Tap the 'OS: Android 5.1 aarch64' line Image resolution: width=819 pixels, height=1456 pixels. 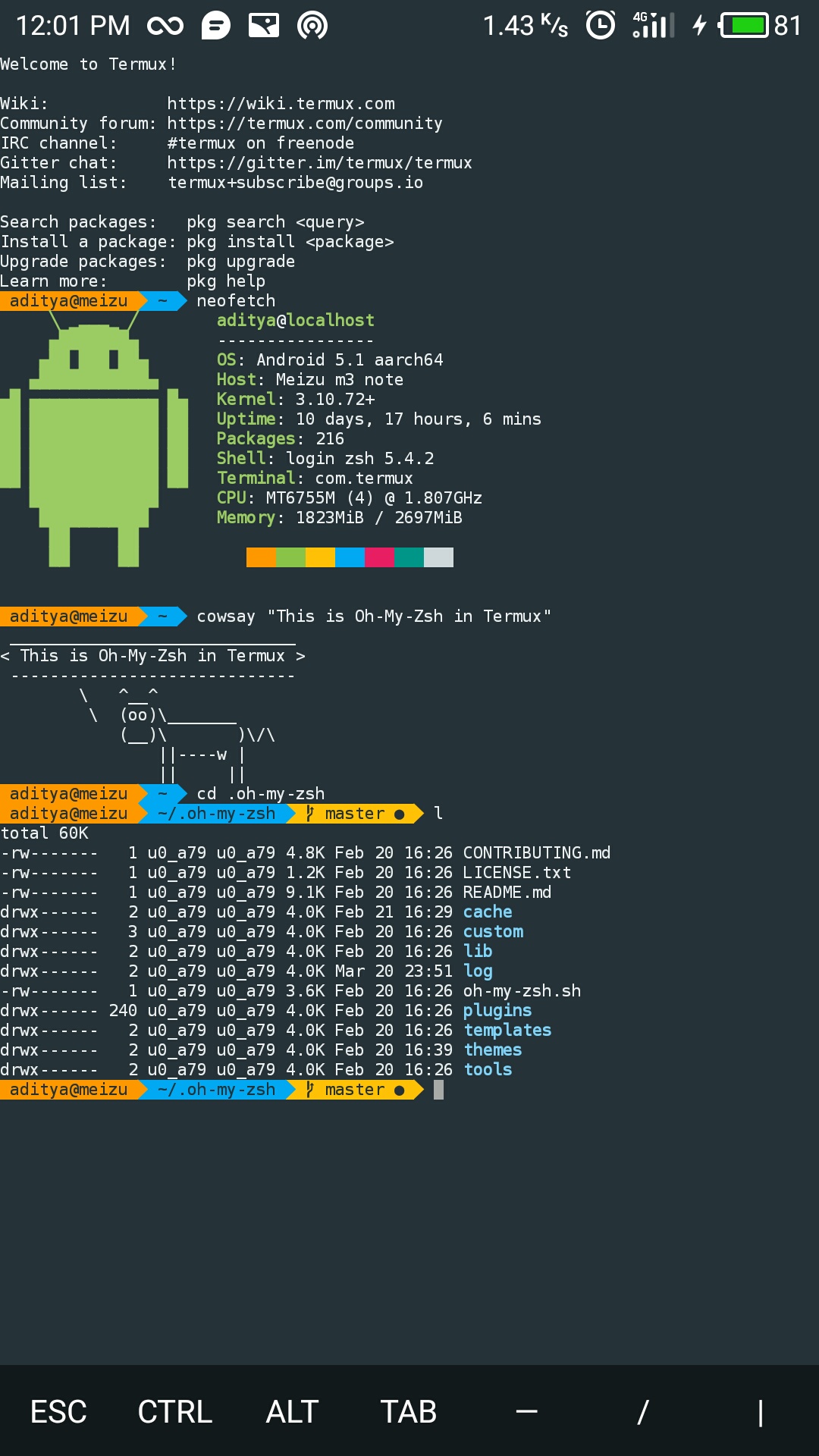point(330,360)
